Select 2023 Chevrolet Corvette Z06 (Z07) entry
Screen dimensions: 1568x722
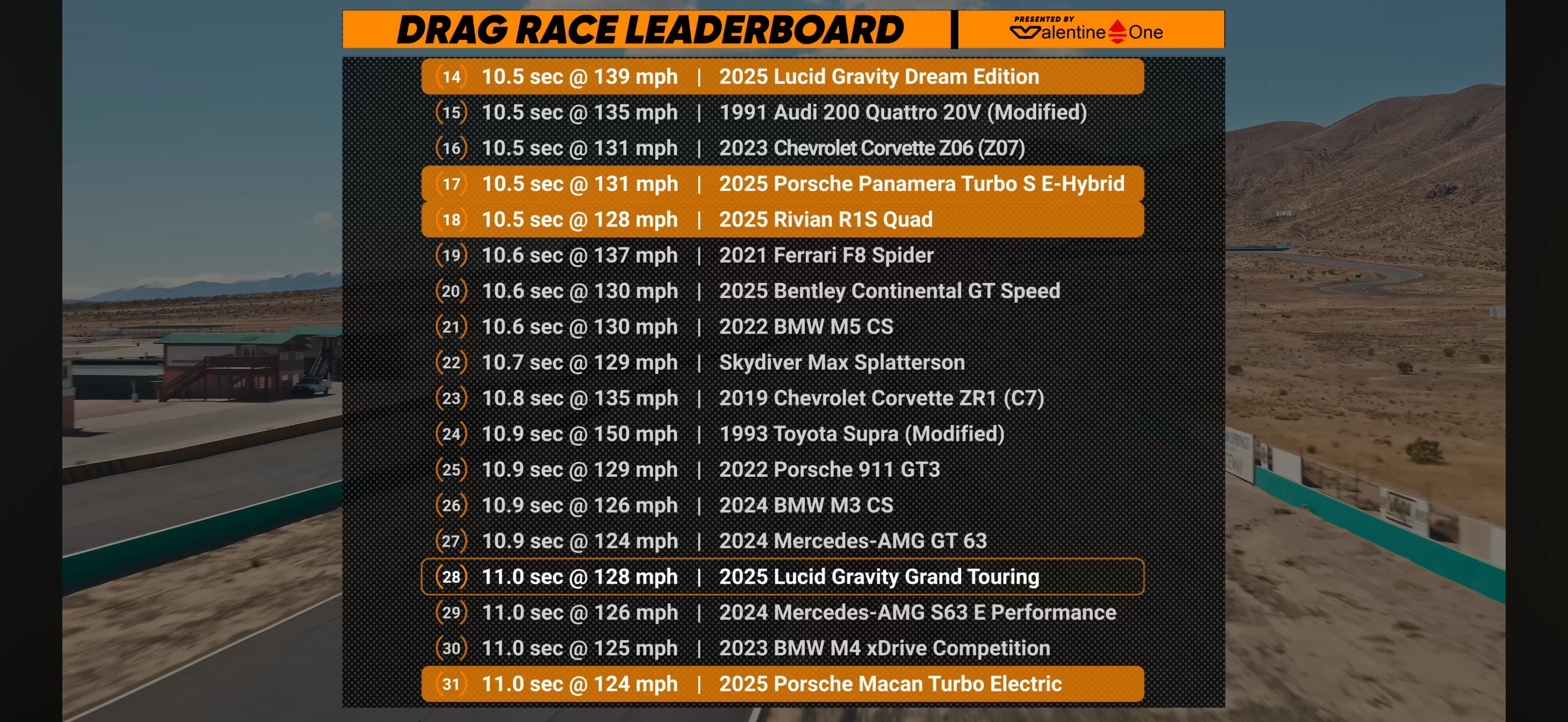pyautogui.click(x=783, y=148)
